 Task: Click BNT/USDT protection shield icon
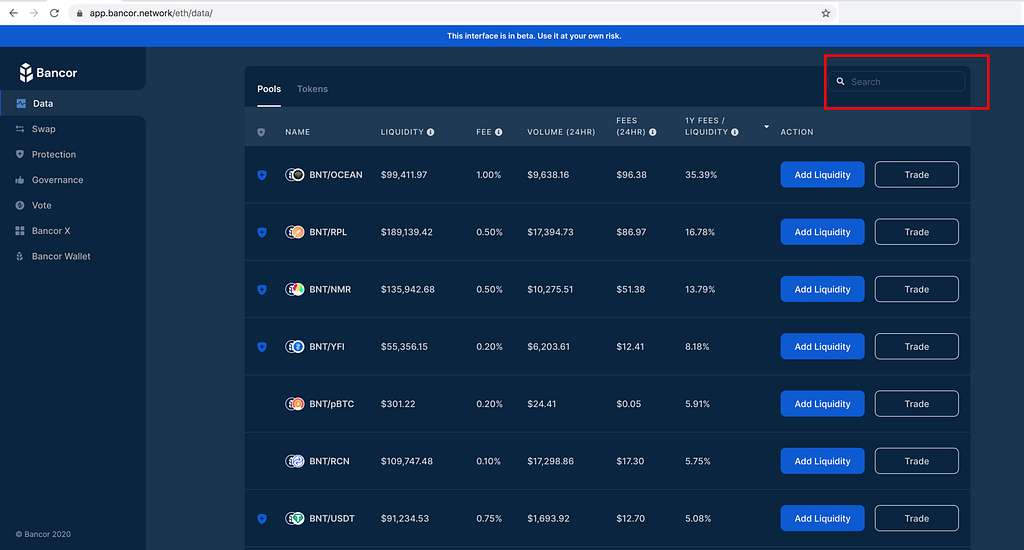pyautogui.click(x=262, y=519)
